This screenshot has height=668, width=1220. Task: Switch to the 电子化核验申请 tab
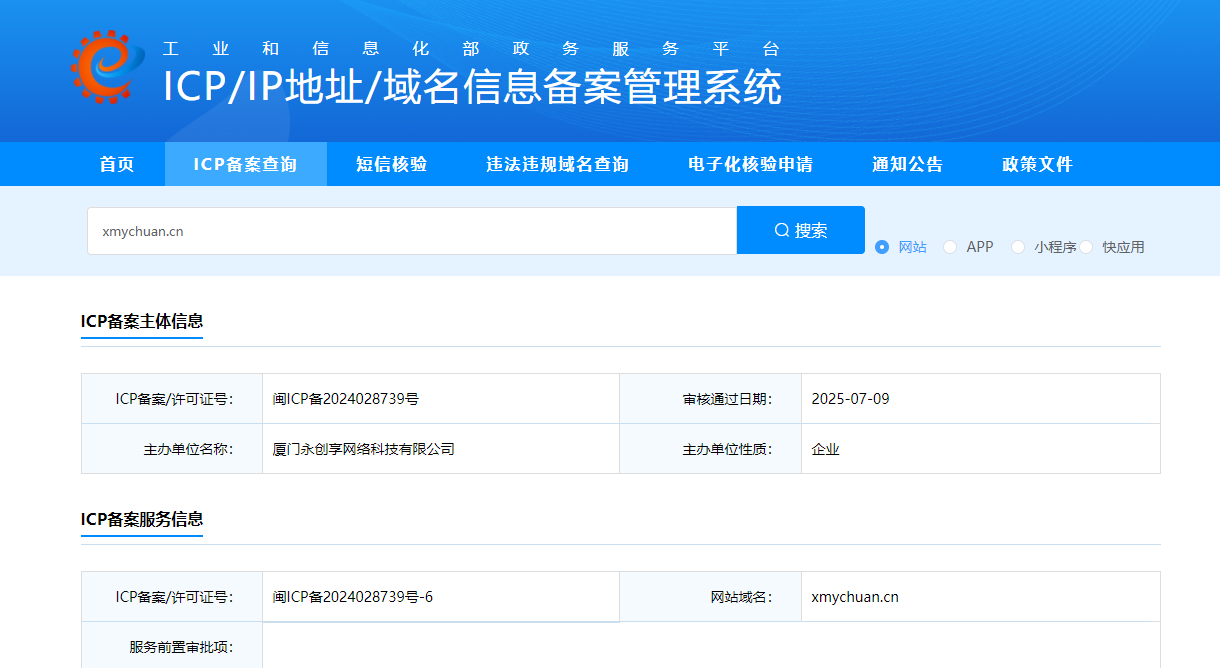point(751,164)
